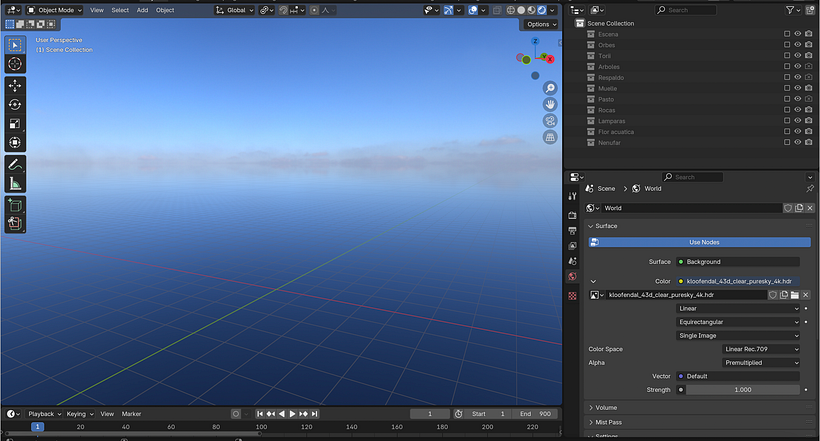Toggle viewport gizmos
The image size is (820, 441).
click(x=448, y=10)
